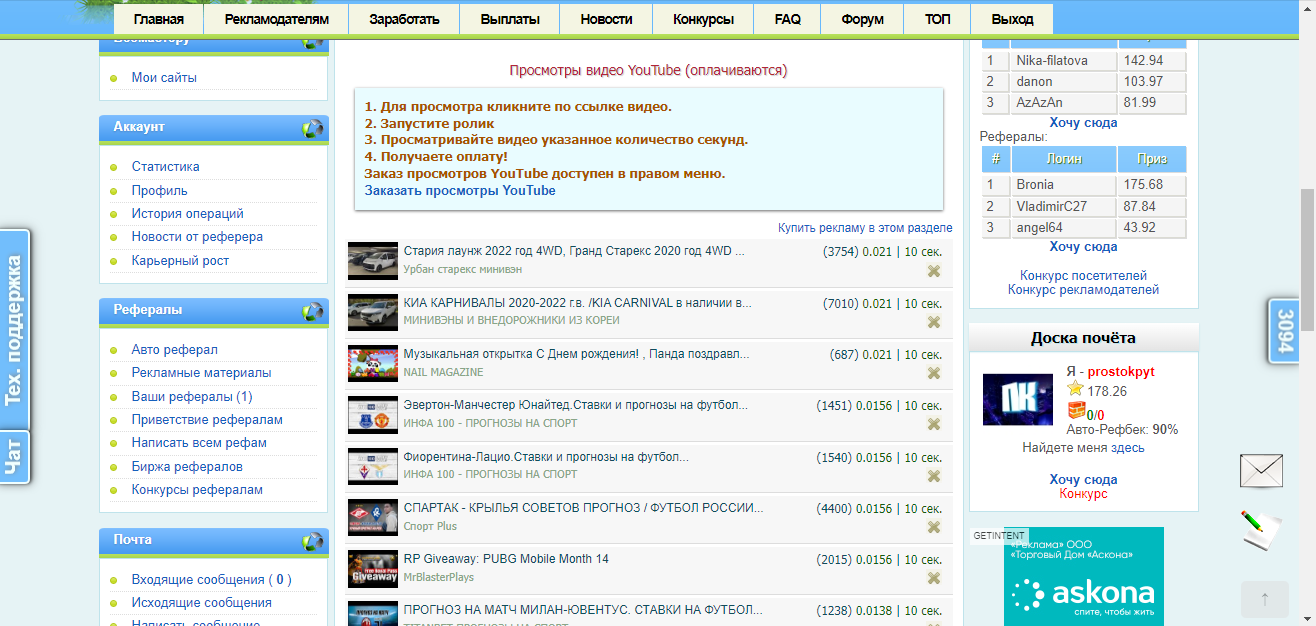This screenshot has height=626, width=1316.
Task: Remove the Фиорентина-Лацио video row
Action: coord(934,476)
